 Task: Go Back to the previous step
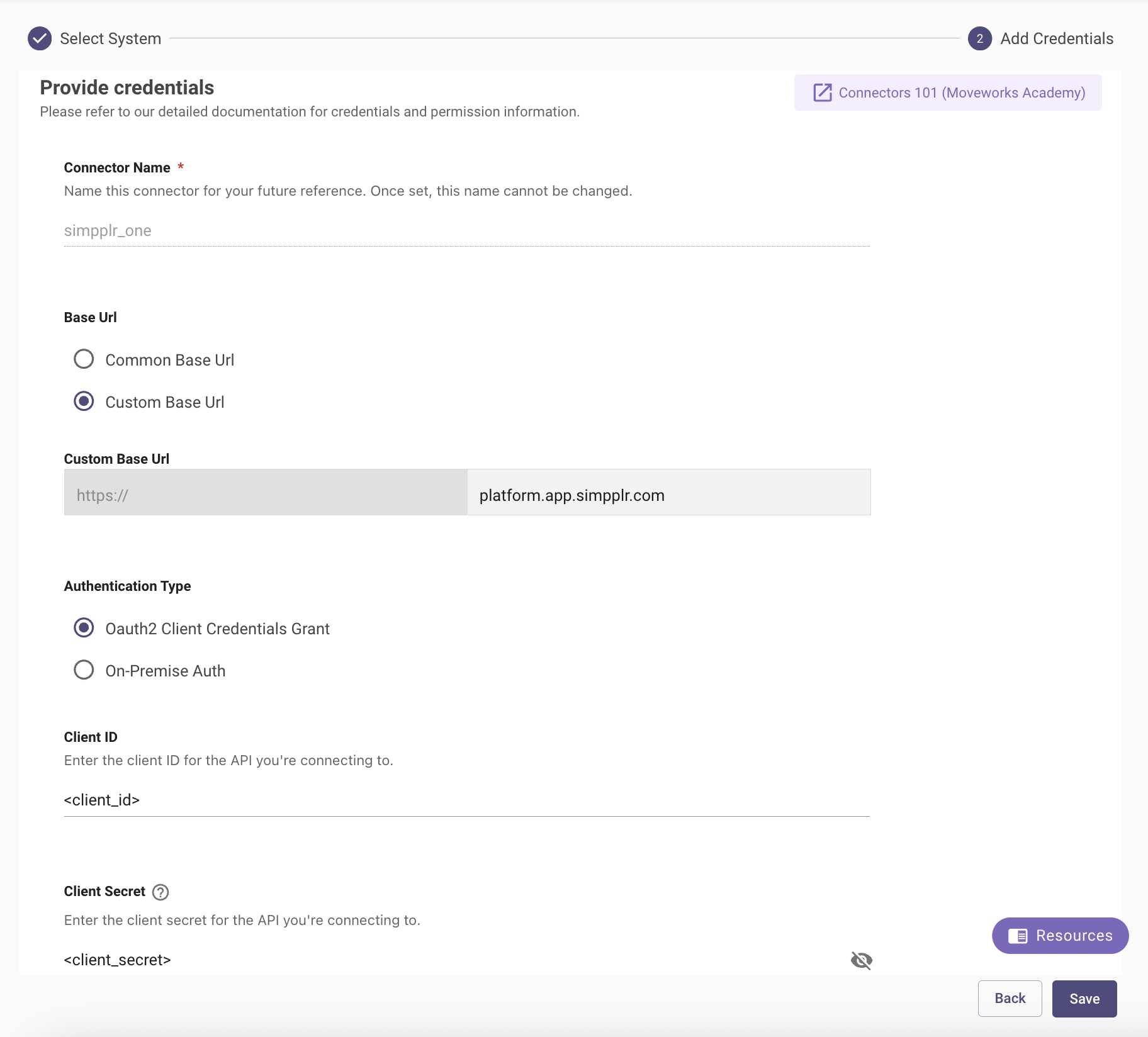point(1010,999)
